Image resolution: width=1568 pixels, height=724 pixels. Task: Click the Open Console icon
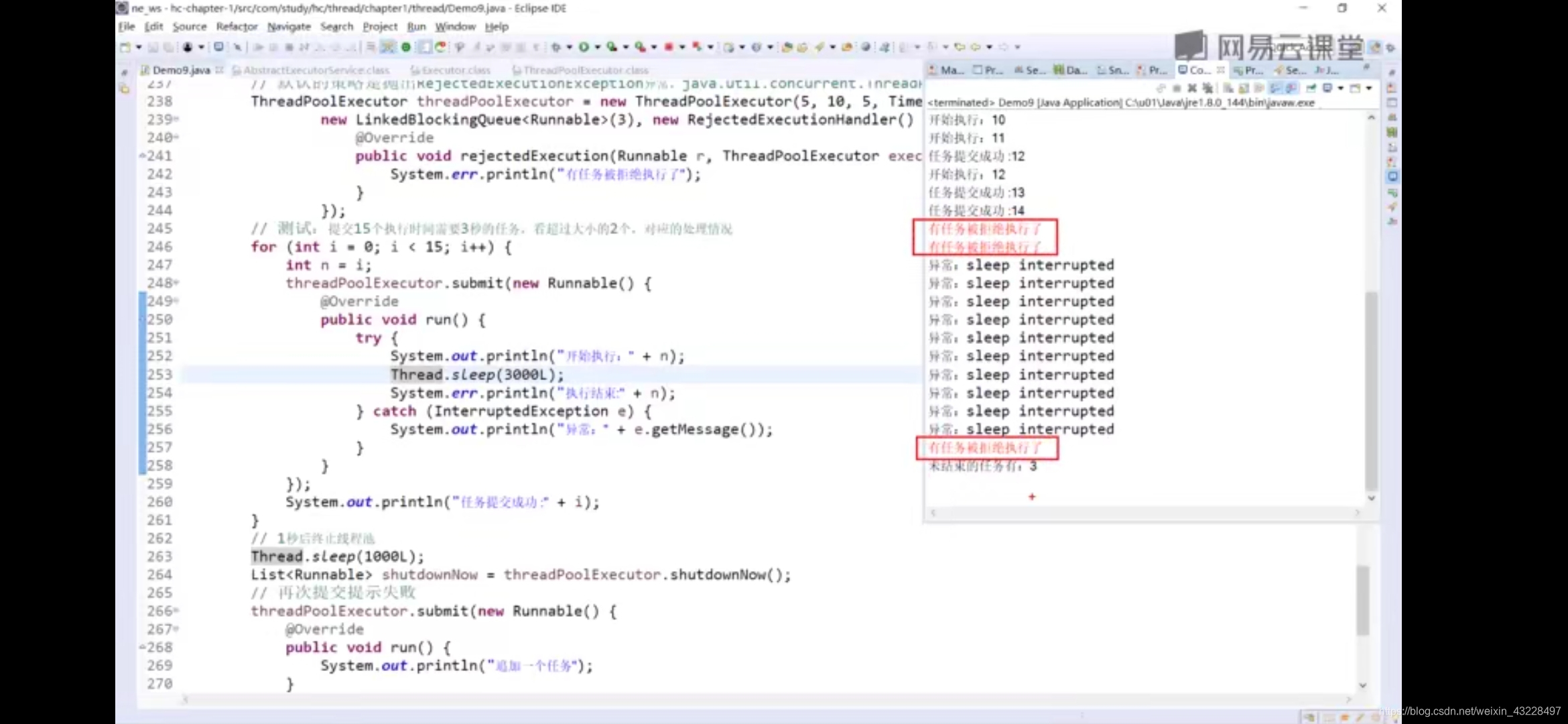point(1355,88)
